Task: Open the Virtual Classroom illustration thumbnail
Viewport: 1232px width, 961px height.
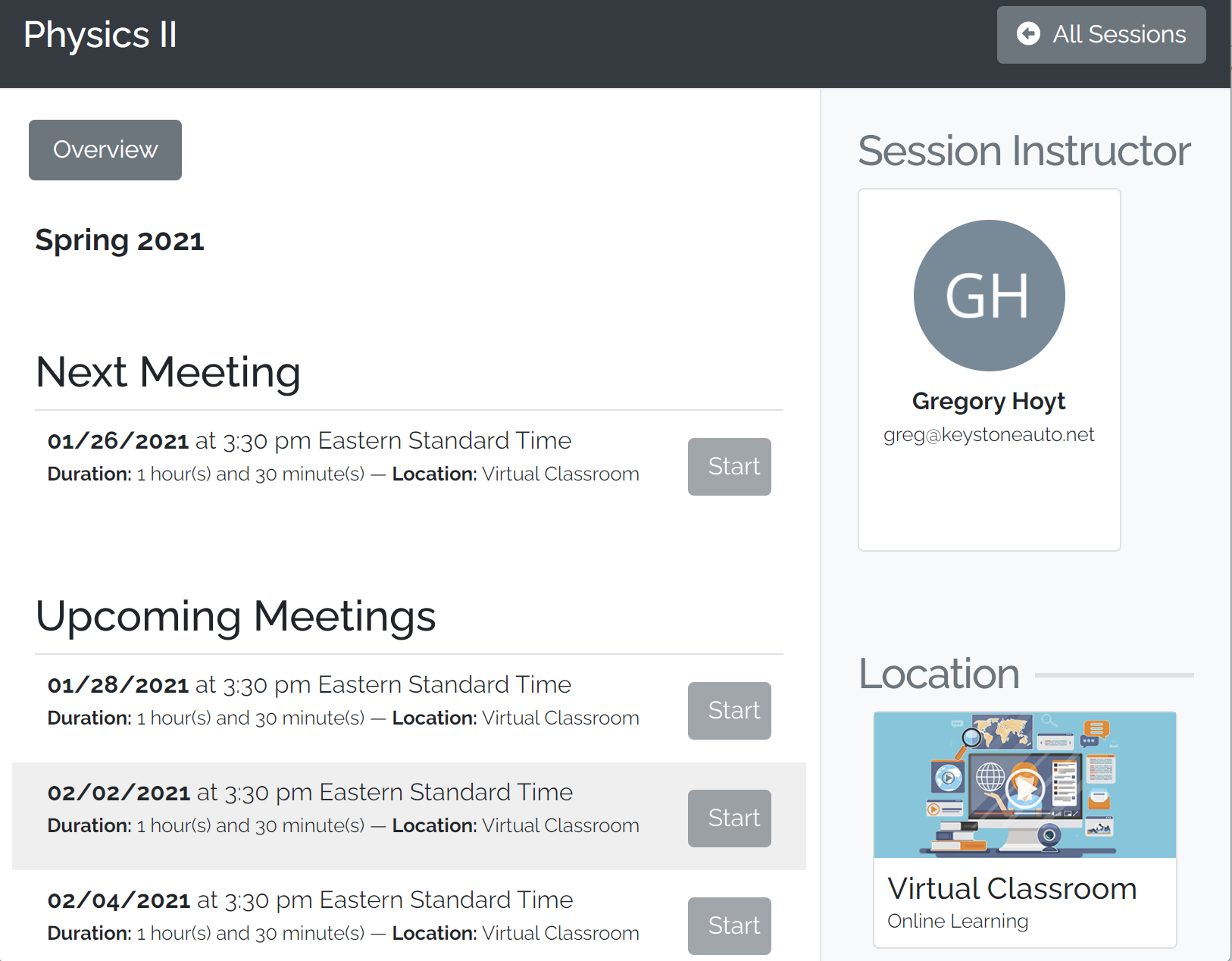Action: [x=1025, y=784]
